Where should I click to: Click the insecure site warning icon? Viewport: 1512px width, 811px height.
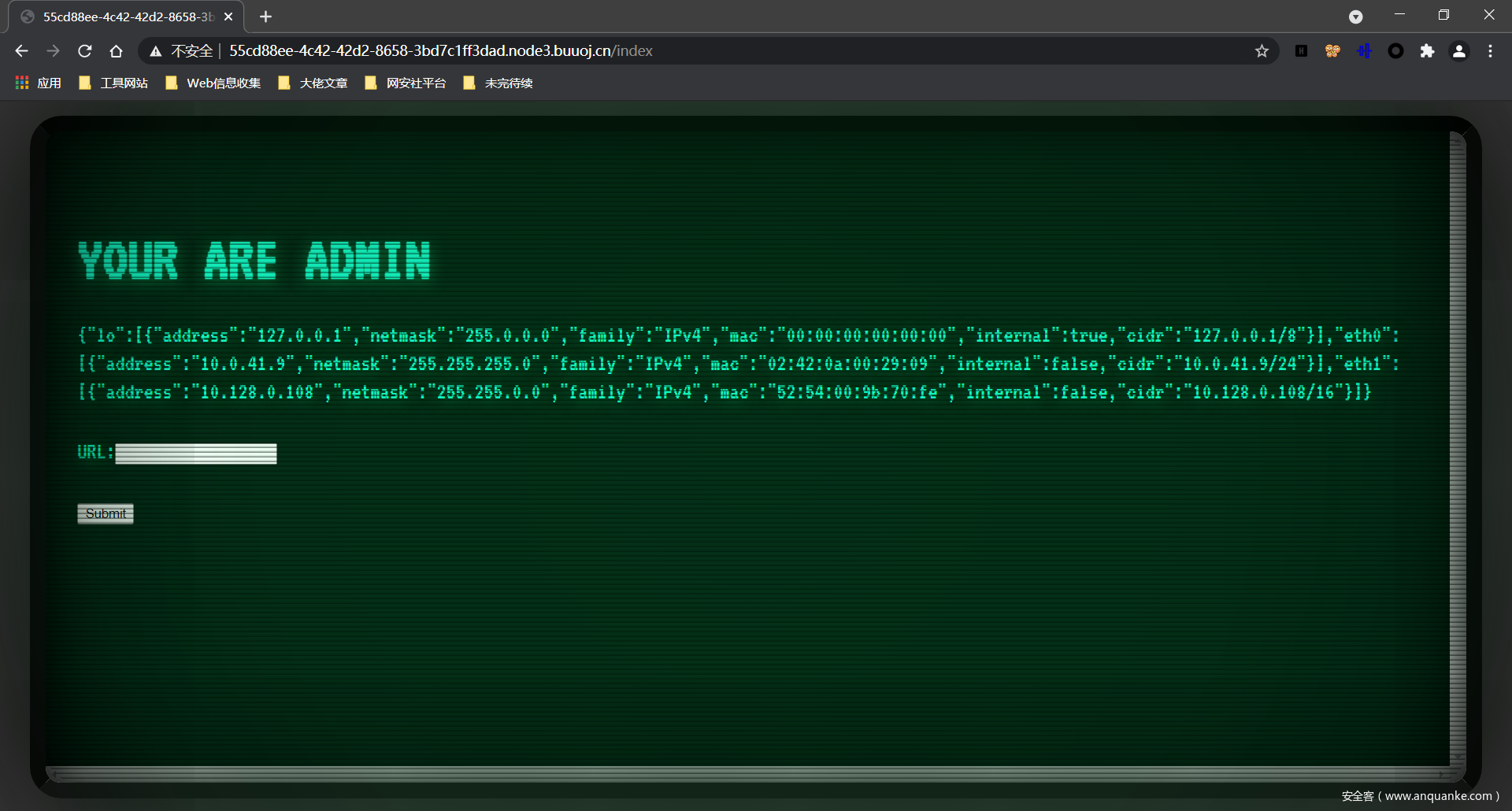[x=156, y=51]
